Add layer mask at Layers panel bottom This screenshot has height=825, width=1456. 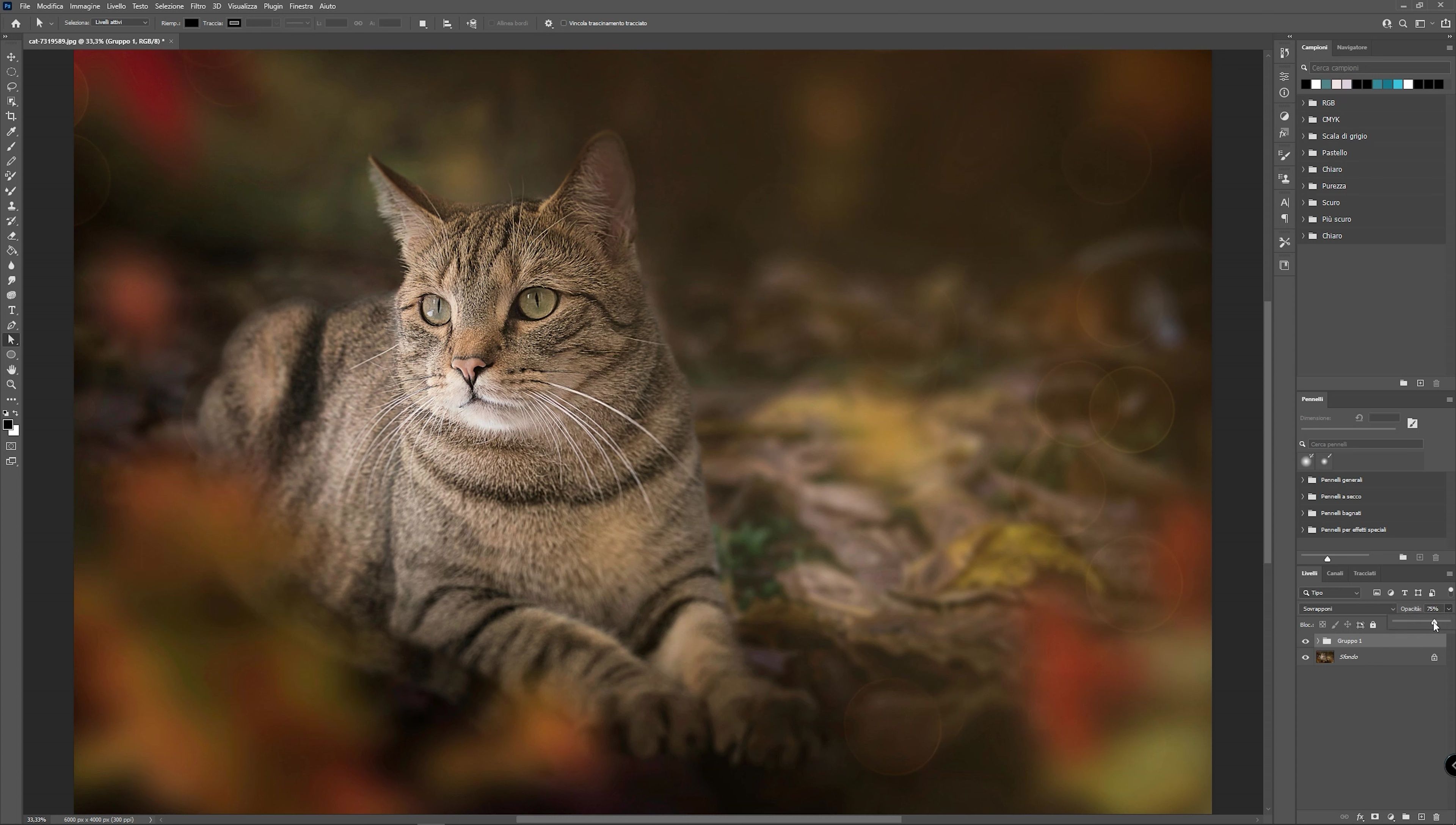1375,817
